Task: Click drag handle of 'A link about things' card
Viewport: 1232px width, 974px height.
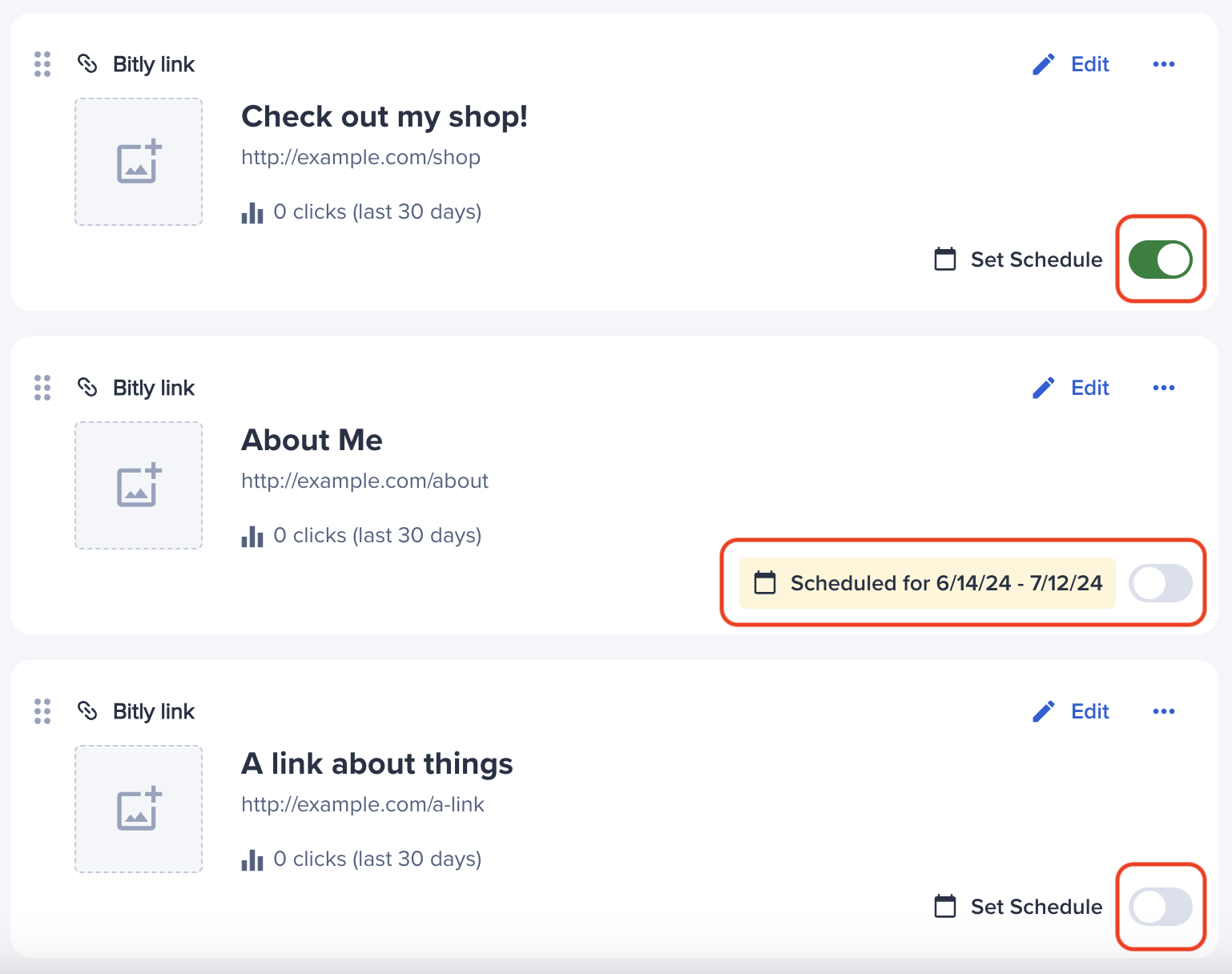Action: point(42,711)
